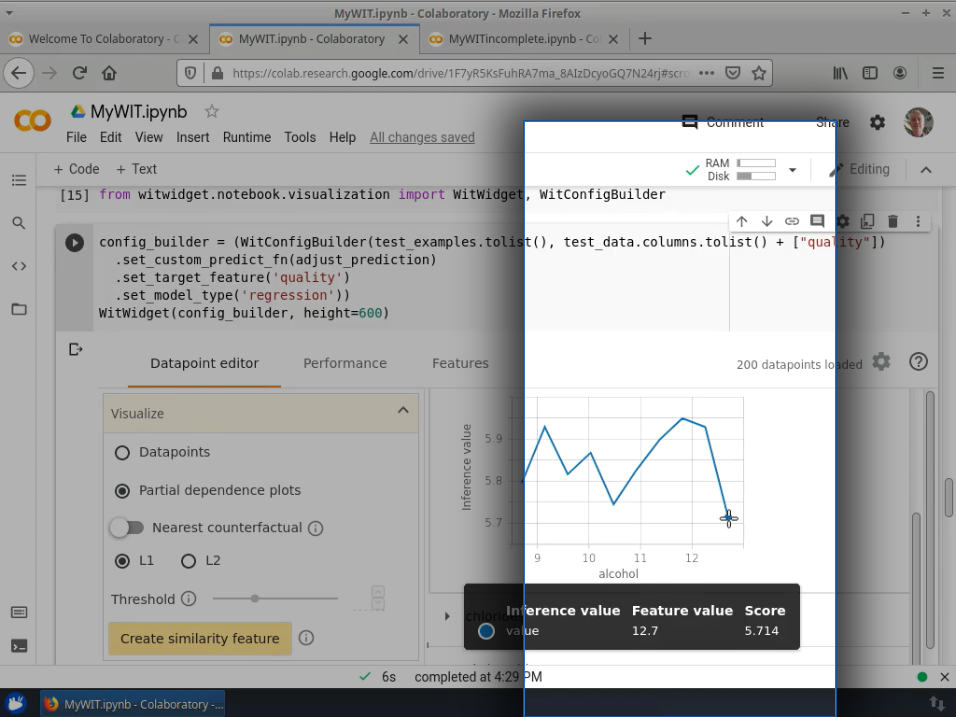The width and height of the screenshot is (956, 717).
Task: Show info for Nearest counterfactual
Action: coord(315,528)
